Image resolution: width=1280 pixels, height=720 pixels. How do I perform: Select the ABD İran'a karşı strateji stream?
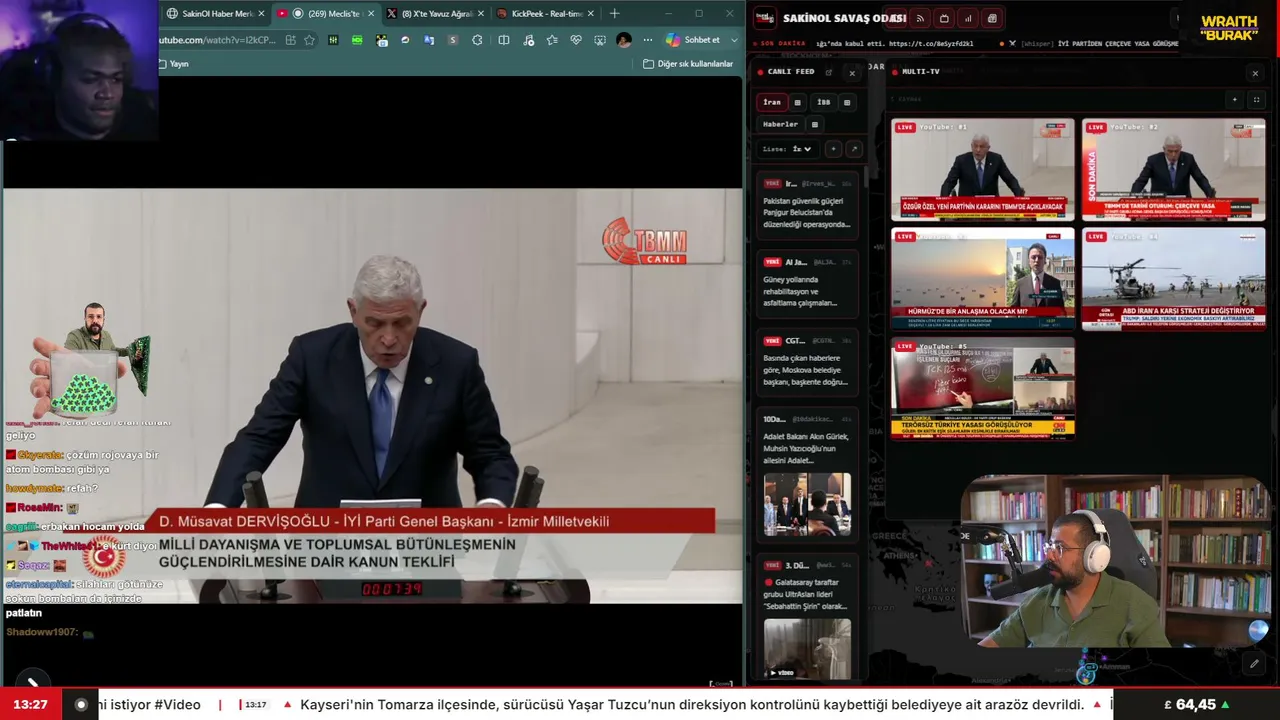pos(1173,279)
